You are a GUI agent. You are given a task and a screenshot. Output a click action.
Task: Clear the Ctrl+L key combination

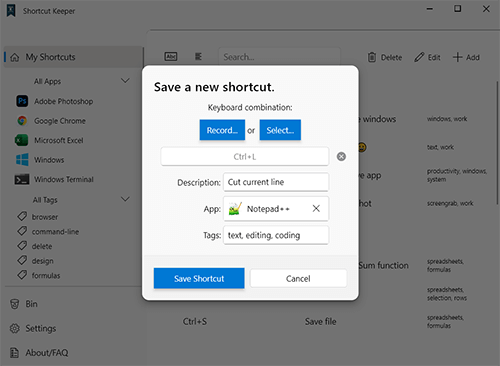point(341,156)
